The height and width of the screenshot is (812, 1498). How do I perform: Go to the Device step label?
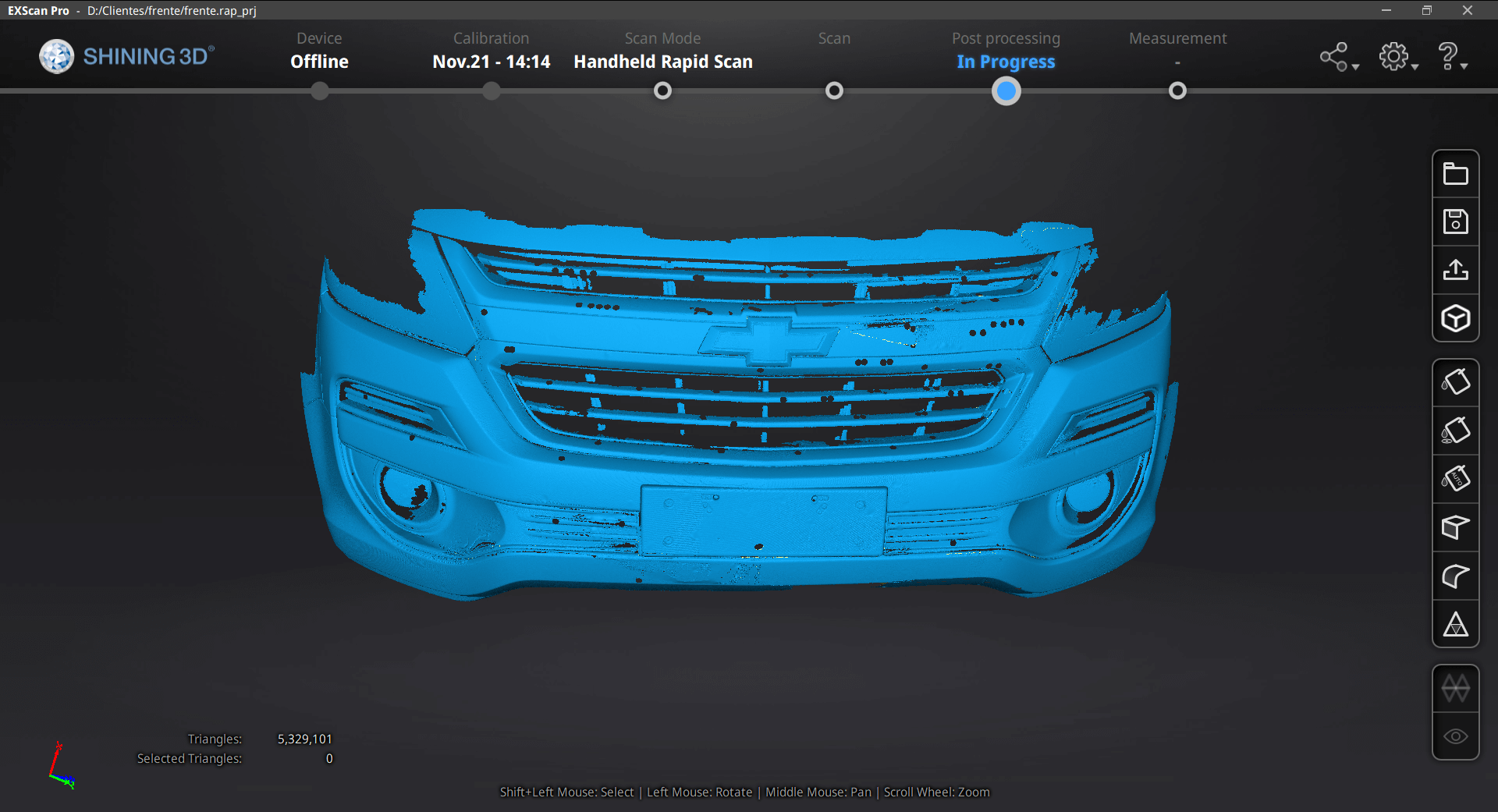coord(319,38)
